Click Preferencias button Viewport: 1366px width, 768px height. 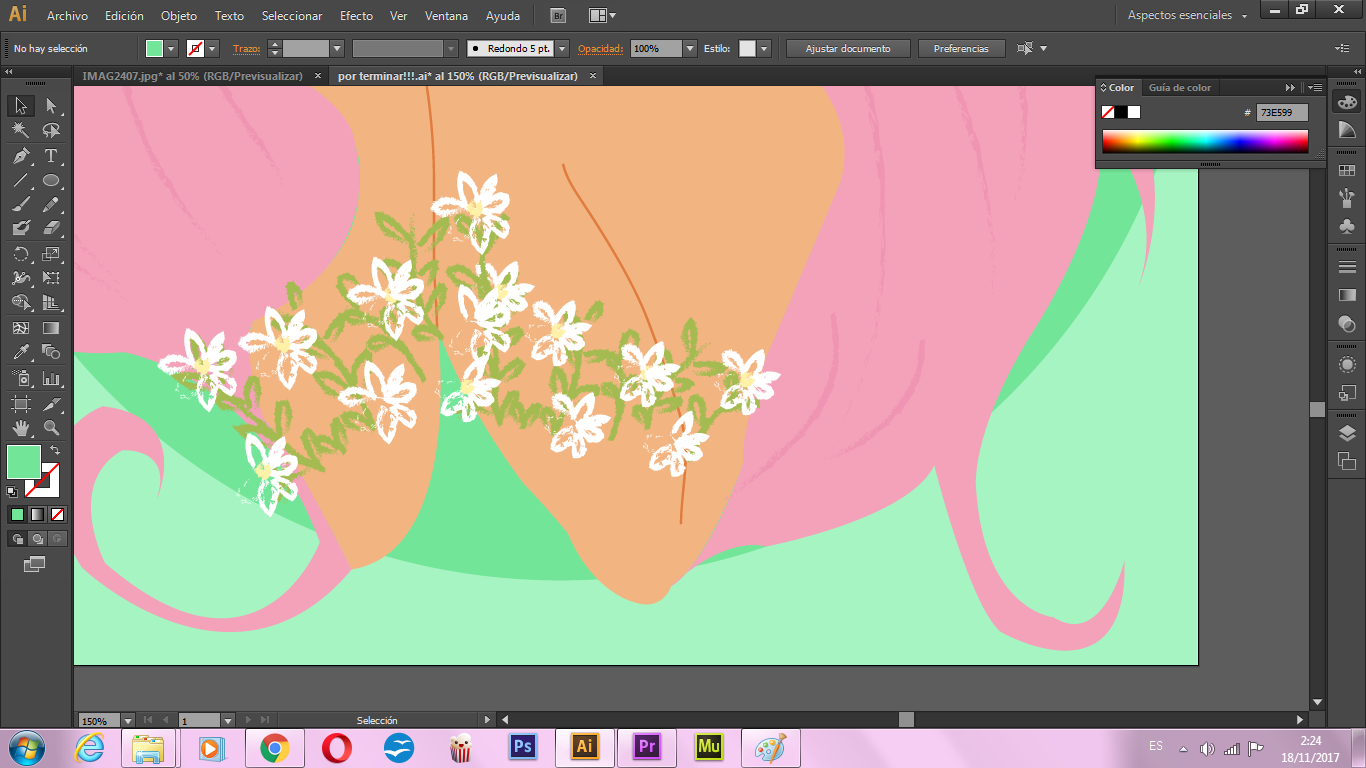[961, 48]
